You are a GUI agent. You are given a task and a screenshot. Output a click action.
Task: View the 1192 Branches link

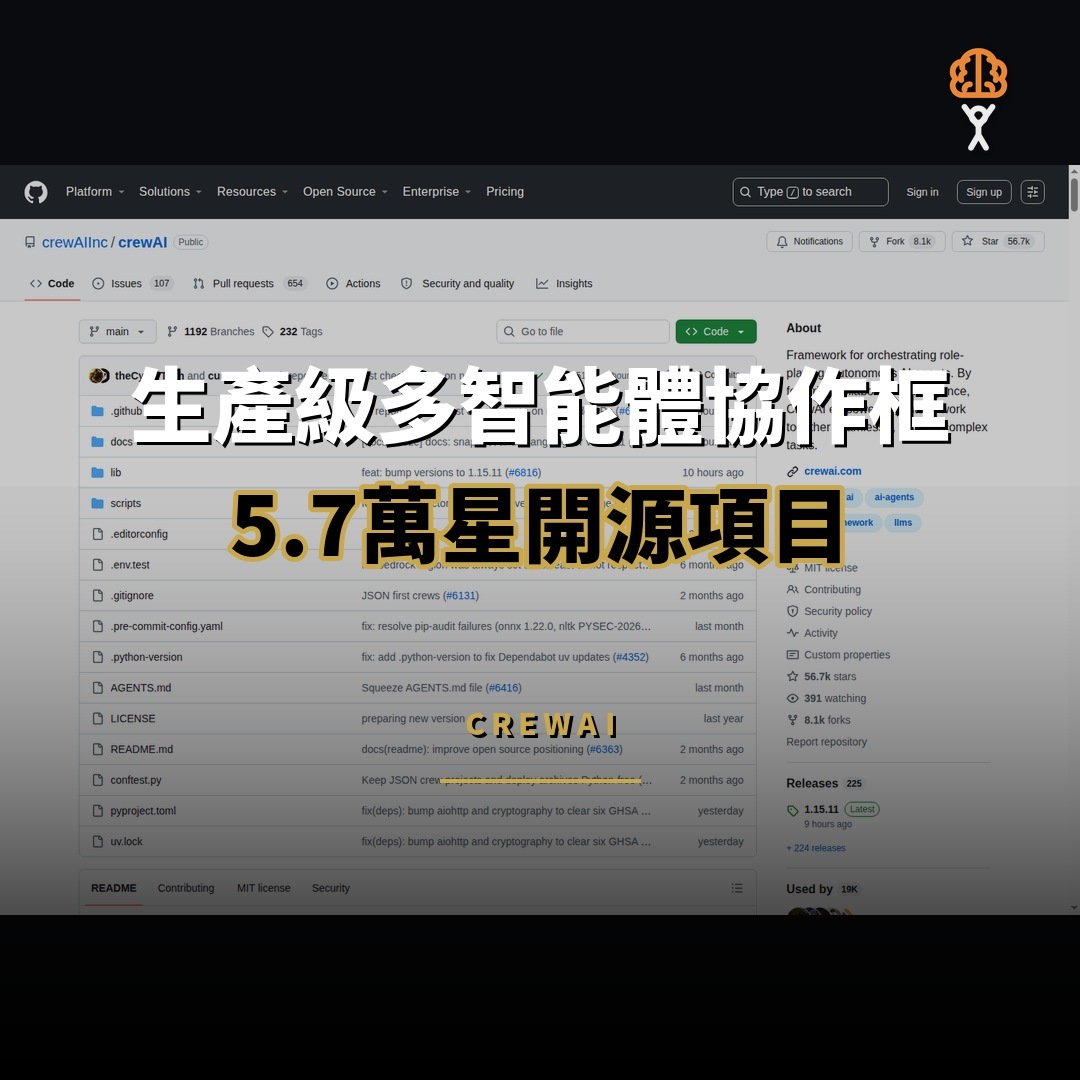pyautogui.click(x=211, y=332)
